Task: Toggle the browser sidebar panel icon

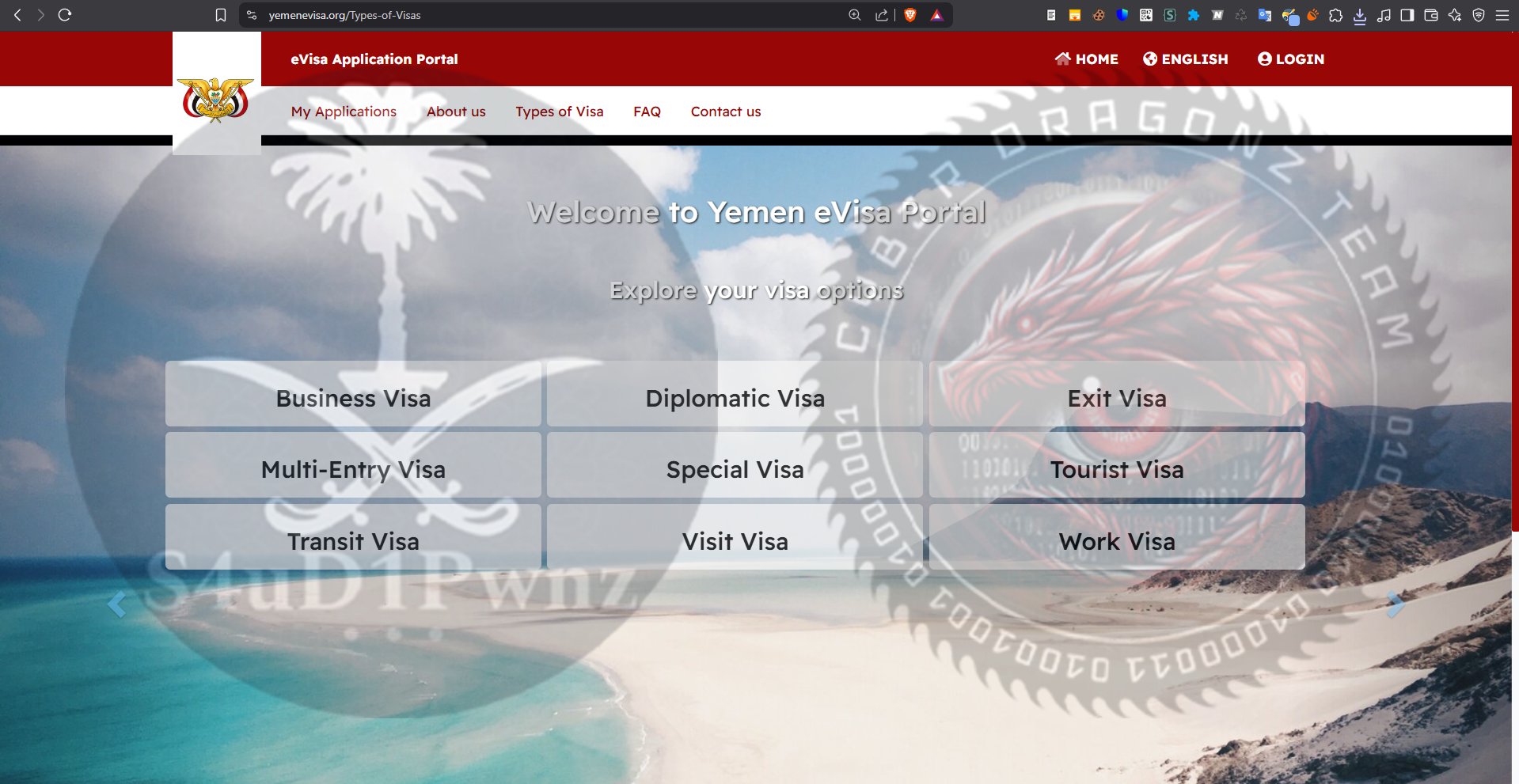Action: point(1407,15)
